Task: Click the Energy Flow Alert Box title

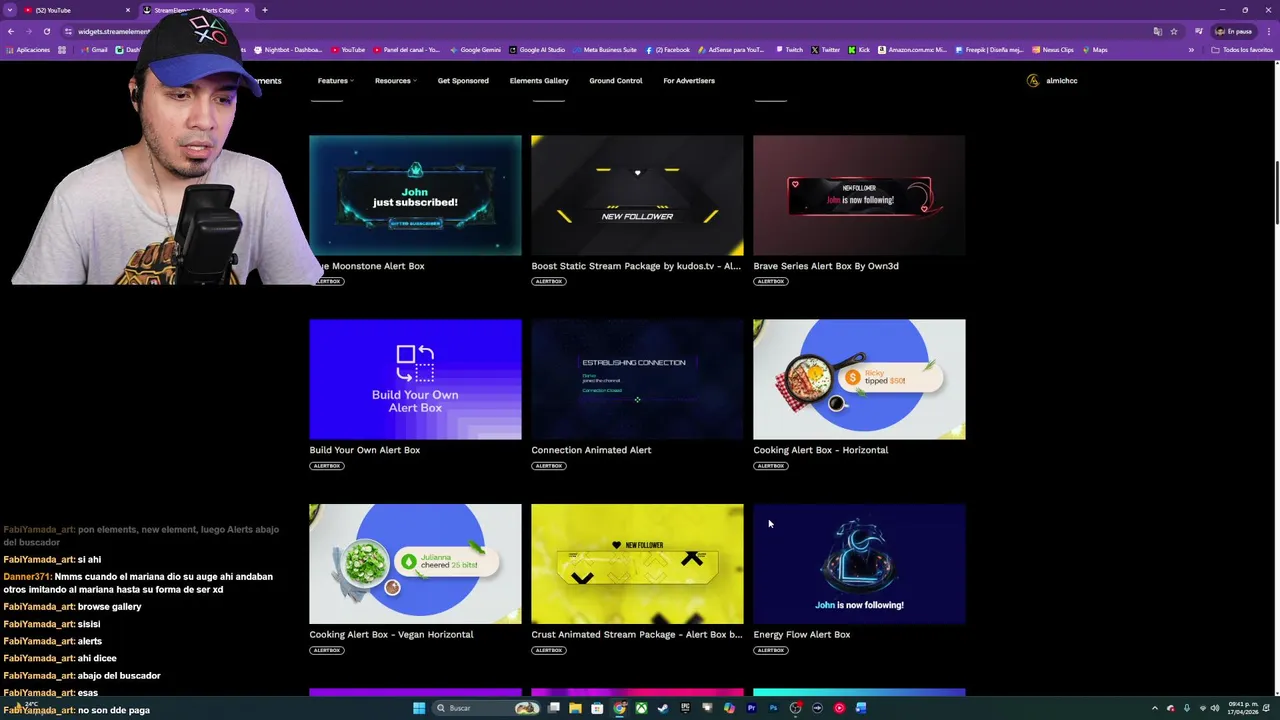Action: (x=802, y=634)
